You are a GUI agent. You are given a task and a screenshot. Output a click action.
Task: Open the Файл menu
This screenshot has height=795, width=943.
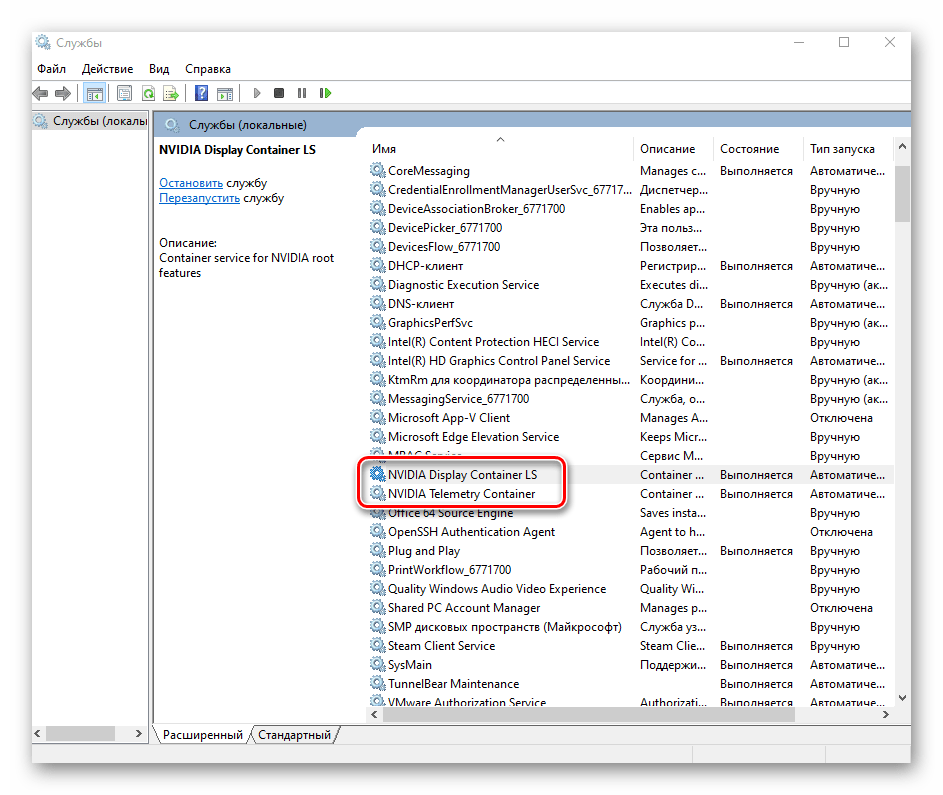click(x=51, y=69)
